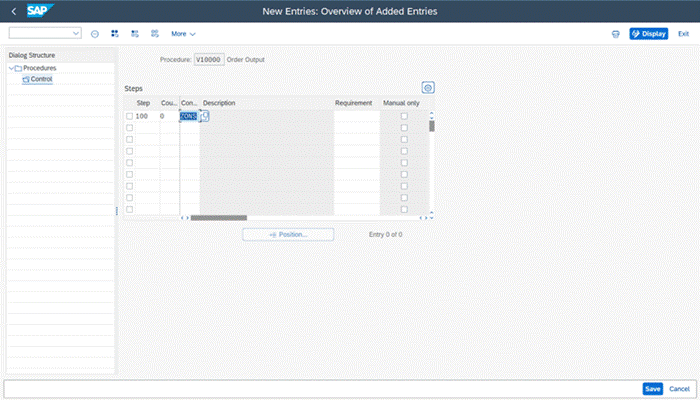Open the command field dropdown

[x=76, y=33]
